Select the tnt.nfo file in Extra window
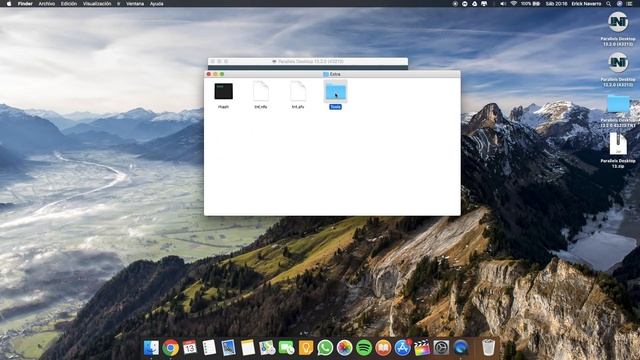This screenshot has height=360, width=640. 261,91
